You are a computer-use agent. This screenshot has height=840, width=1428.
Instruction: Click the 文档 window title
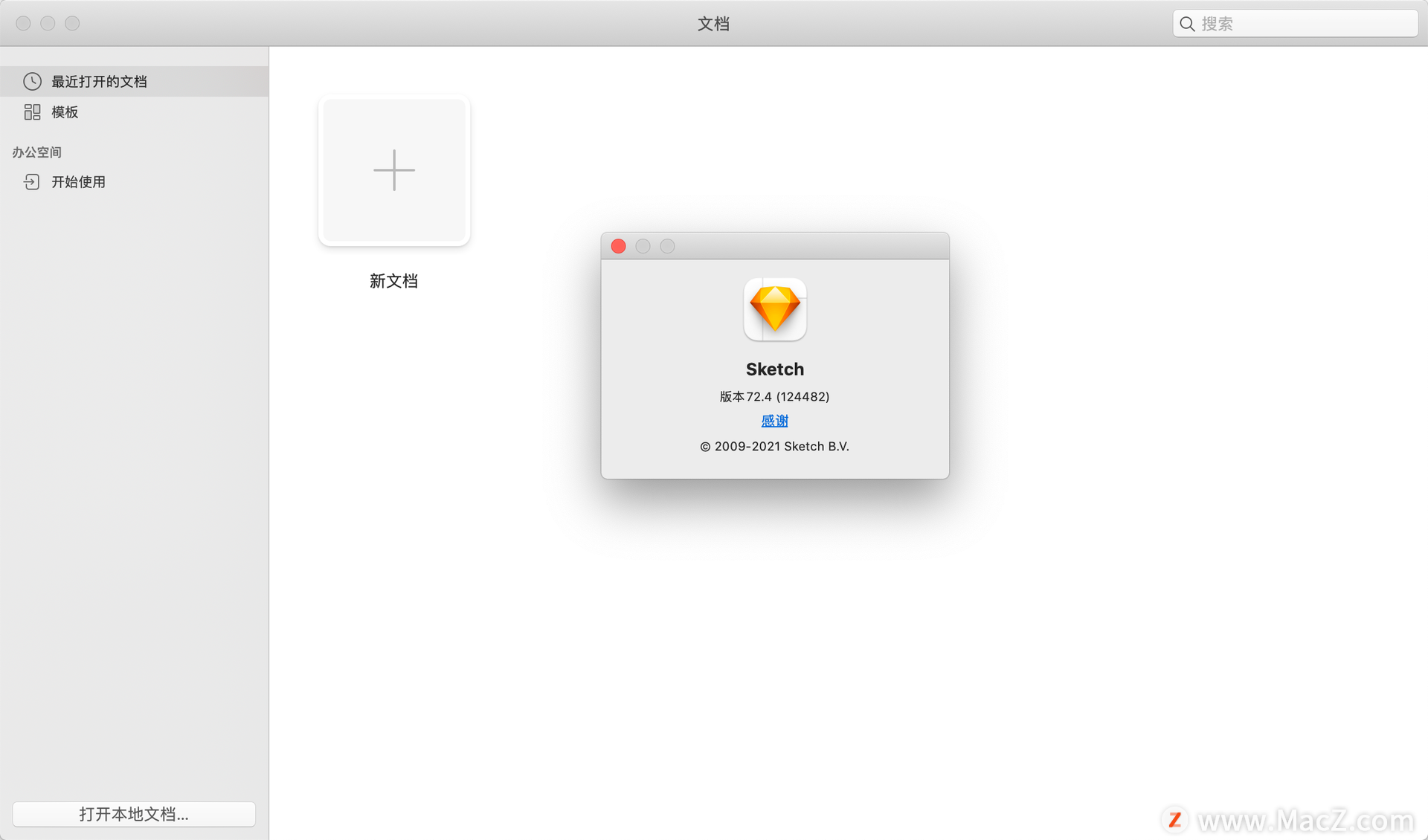[713, 24]
